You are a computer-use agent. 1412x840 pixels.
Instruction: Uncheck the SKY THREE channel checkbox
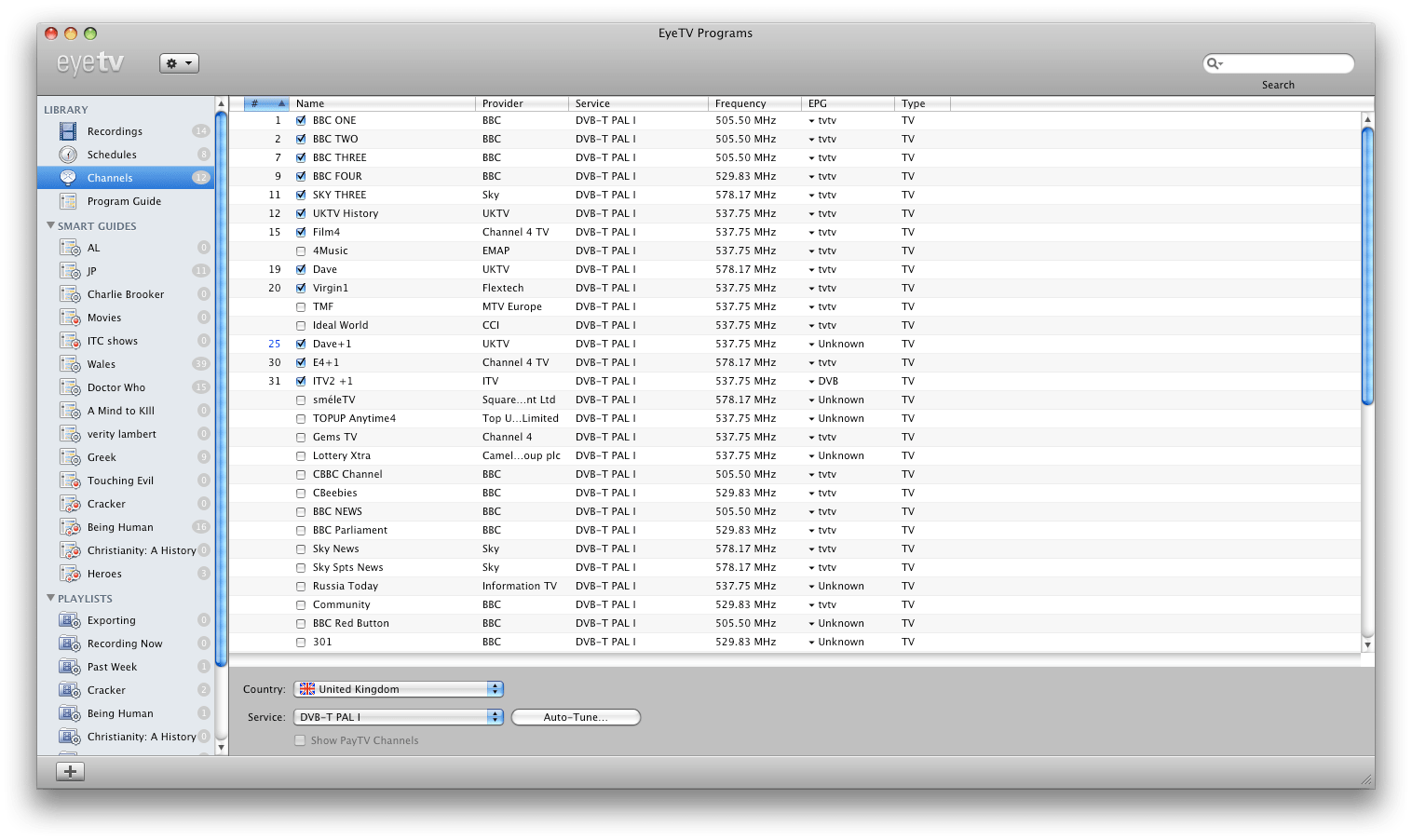(x=301, y=195)
